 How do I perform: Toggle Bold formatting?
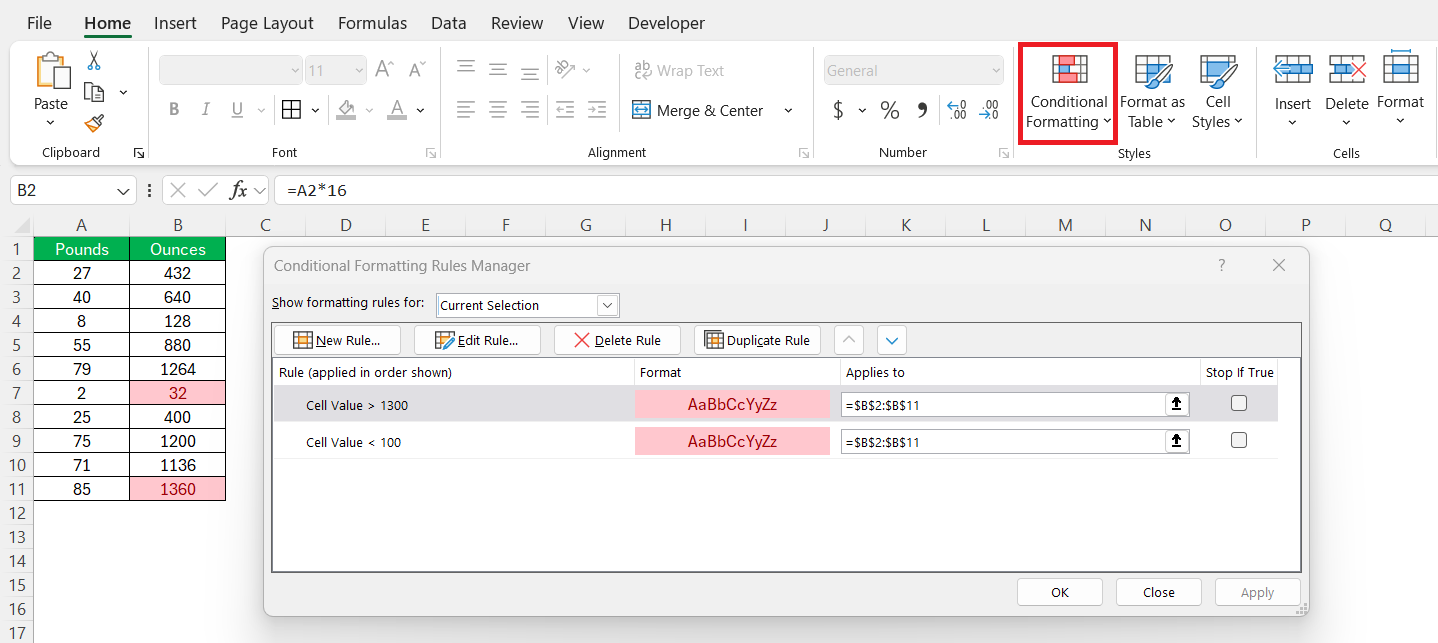click(174, 110)
